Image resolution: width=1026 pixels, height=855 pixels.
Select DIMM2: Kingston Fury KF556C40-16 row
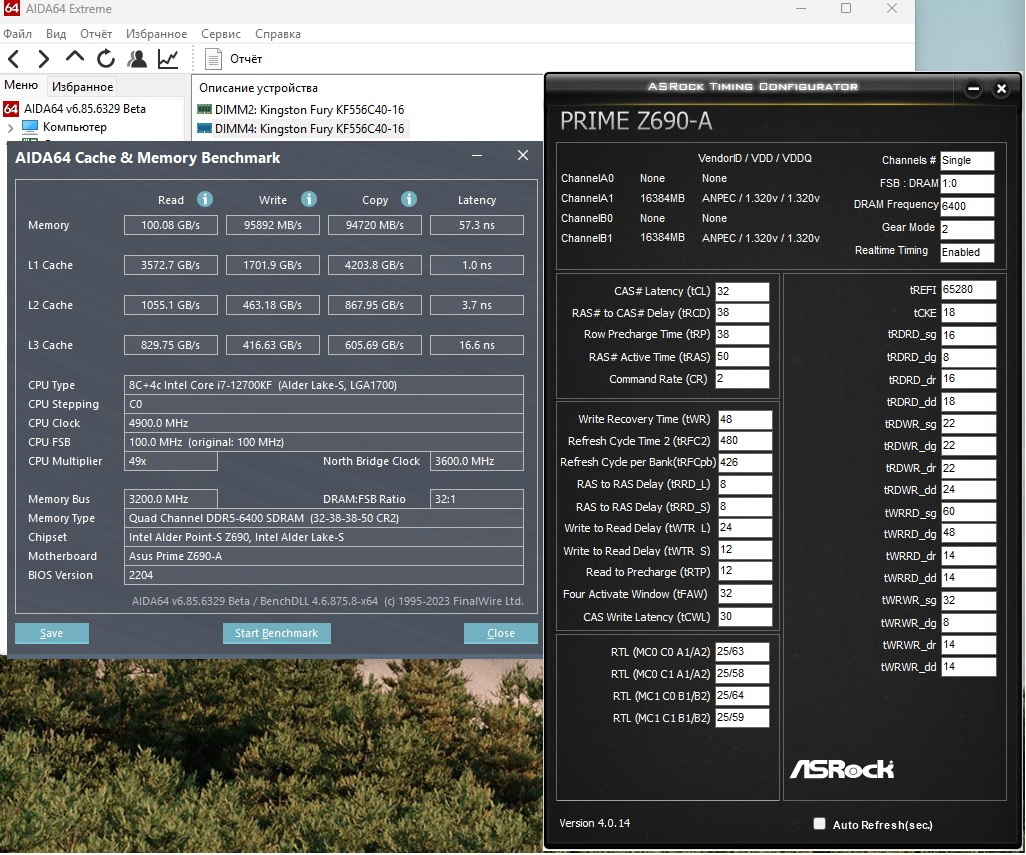click(301, 109)
